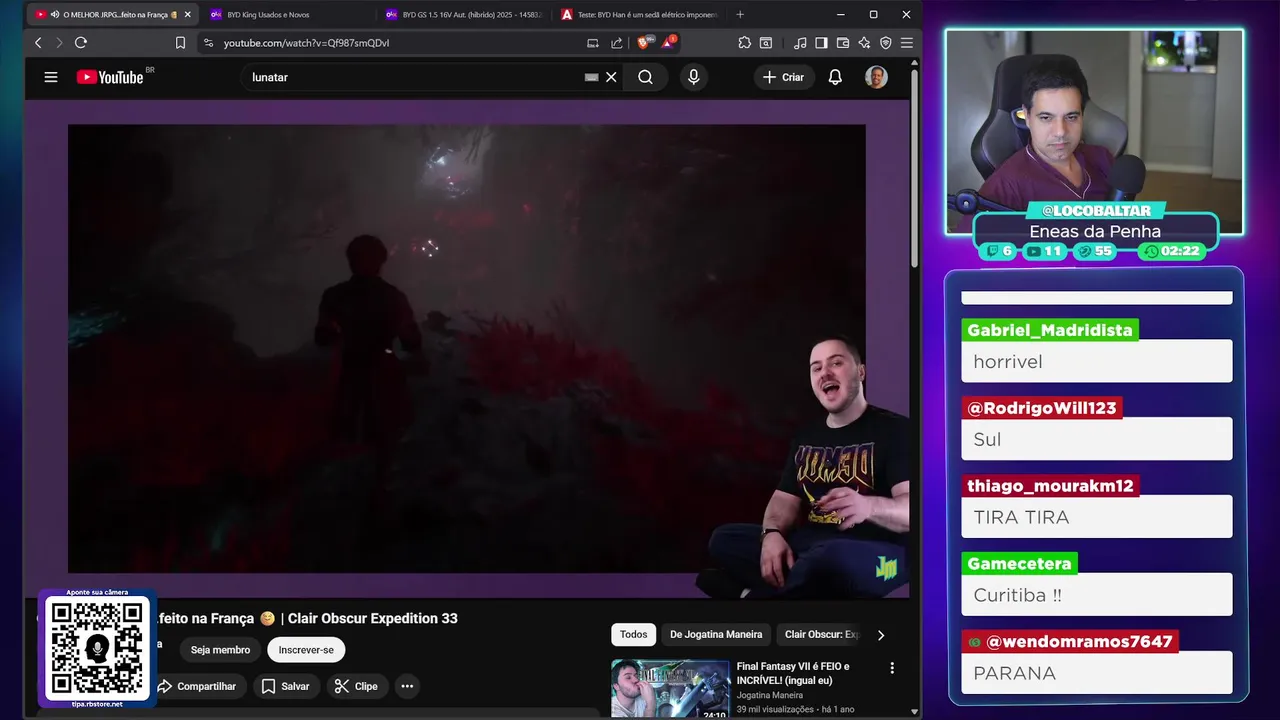Screen dimensions: 1280x720
Task: Click the QR code on the tipa.rbstore.net overlay
Action: click(97, 648)
